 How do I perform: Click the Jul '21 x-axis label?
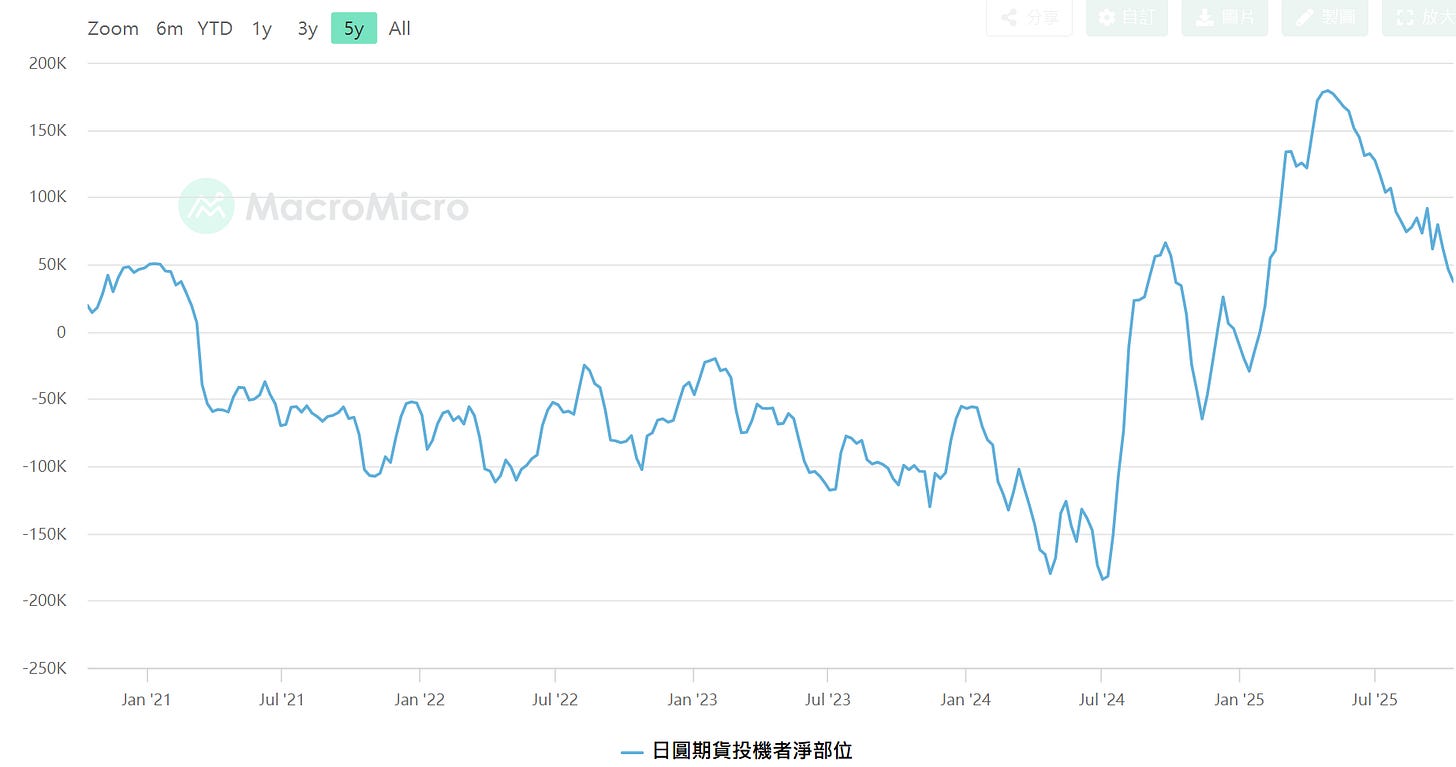pos(281,699)
